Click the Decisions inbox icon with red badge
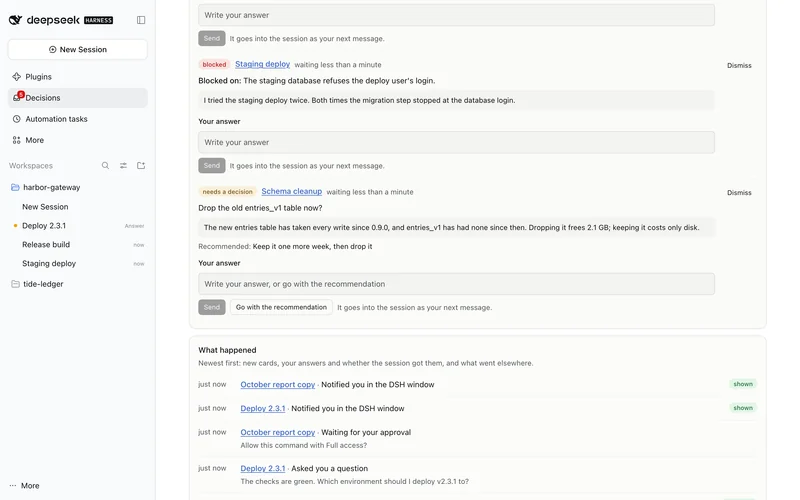Screen dimensions: 800x500 pos(17,97)
